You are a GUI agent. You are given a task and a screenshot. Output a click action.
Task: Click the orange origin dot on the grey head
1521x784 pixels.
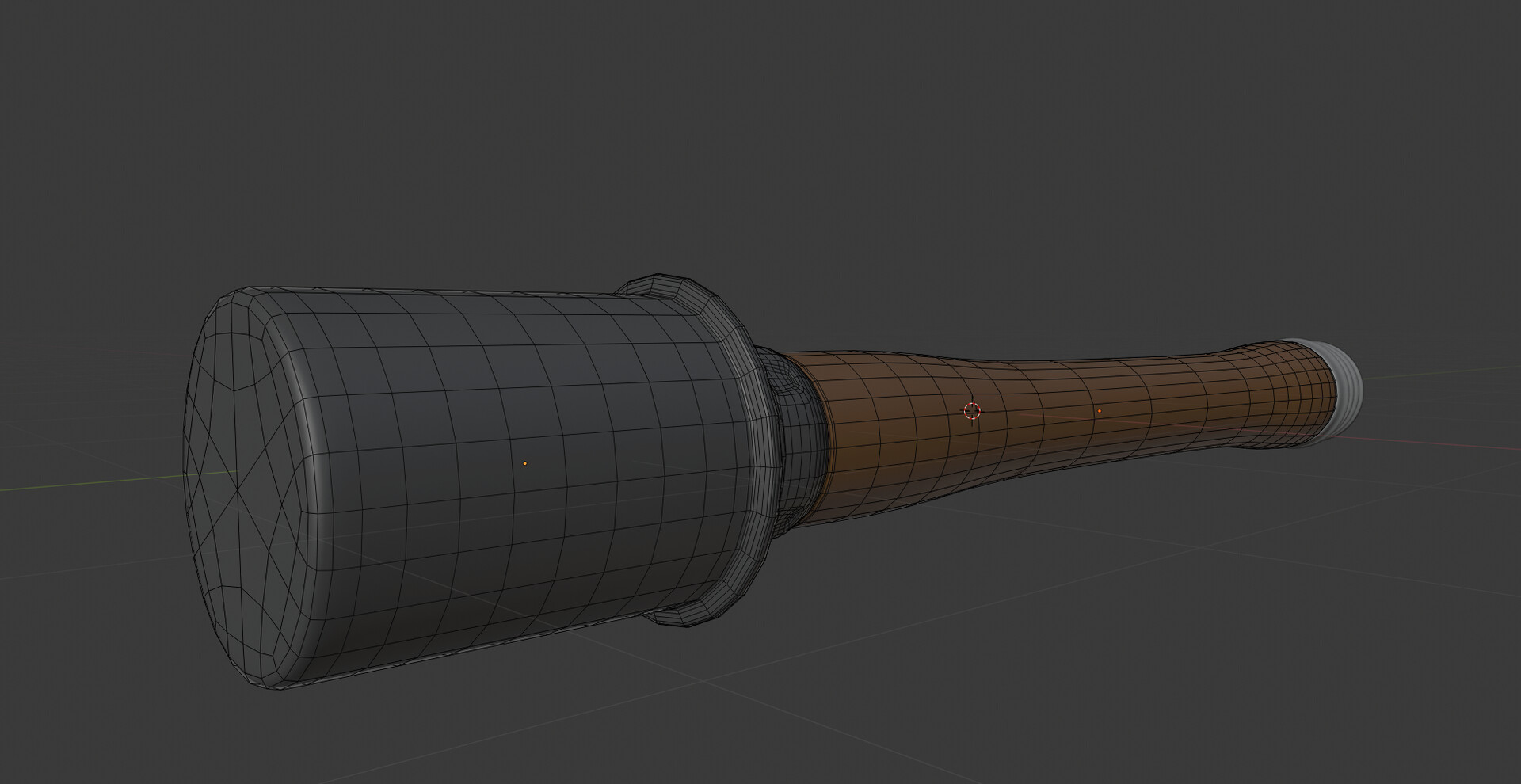tap(525, 463)
